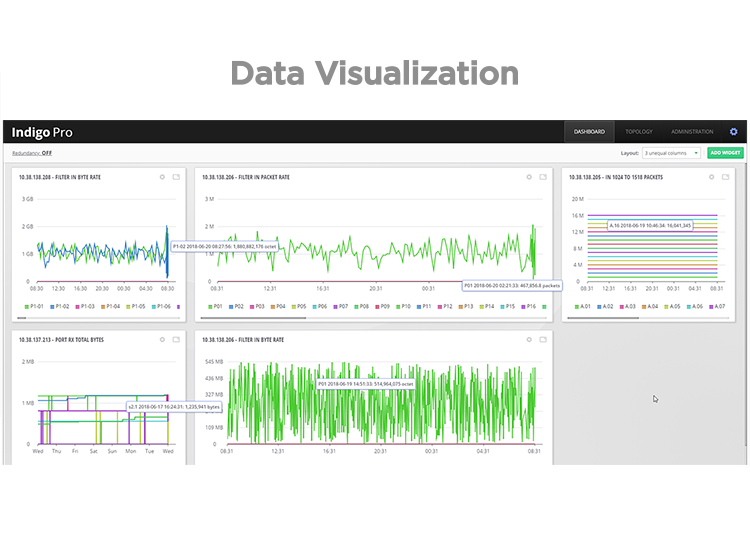This screenshot has width=750, height=540.
Task: Toggle P01 series in packet rate legend
Action: [217, 307]
